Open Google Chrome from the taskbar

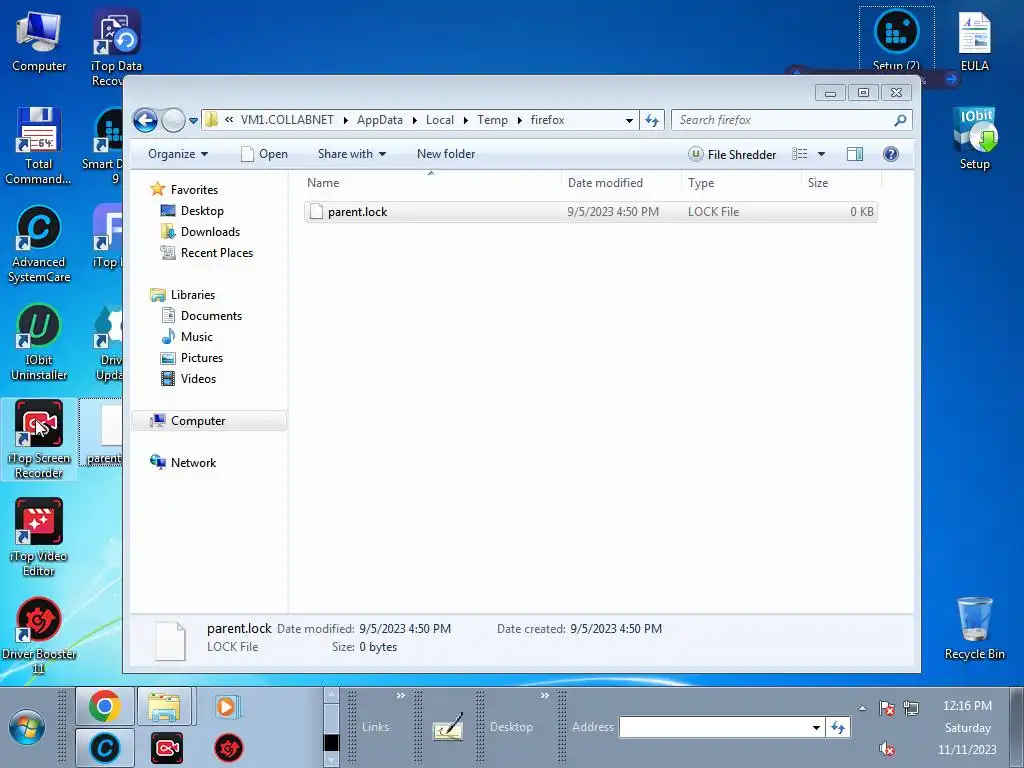click(x=105, y=706)
